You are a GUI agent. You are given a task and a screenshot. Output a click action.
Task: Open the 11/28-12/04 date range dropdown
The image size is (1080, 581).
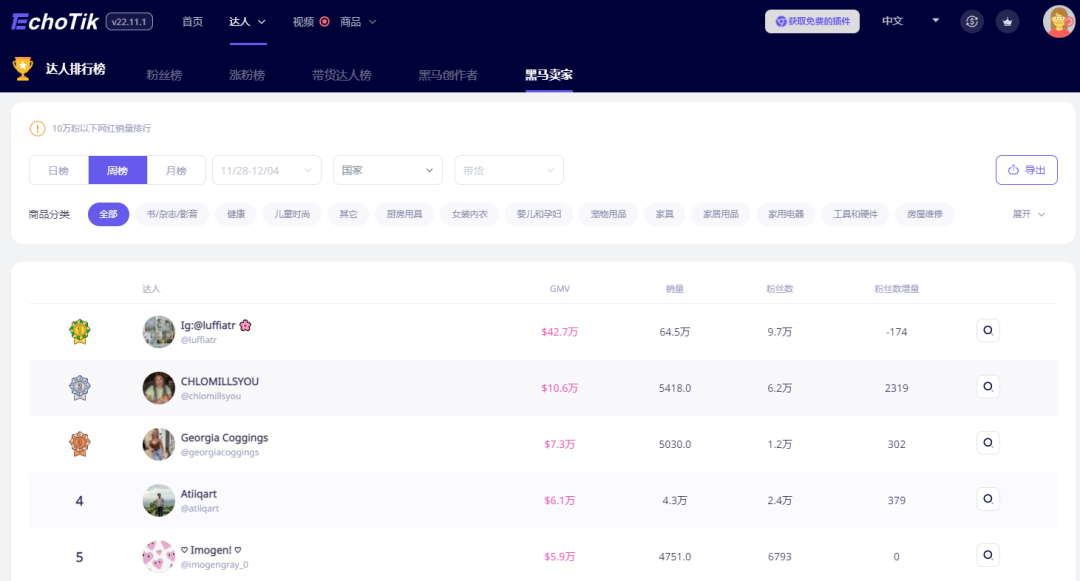point(267,170)
